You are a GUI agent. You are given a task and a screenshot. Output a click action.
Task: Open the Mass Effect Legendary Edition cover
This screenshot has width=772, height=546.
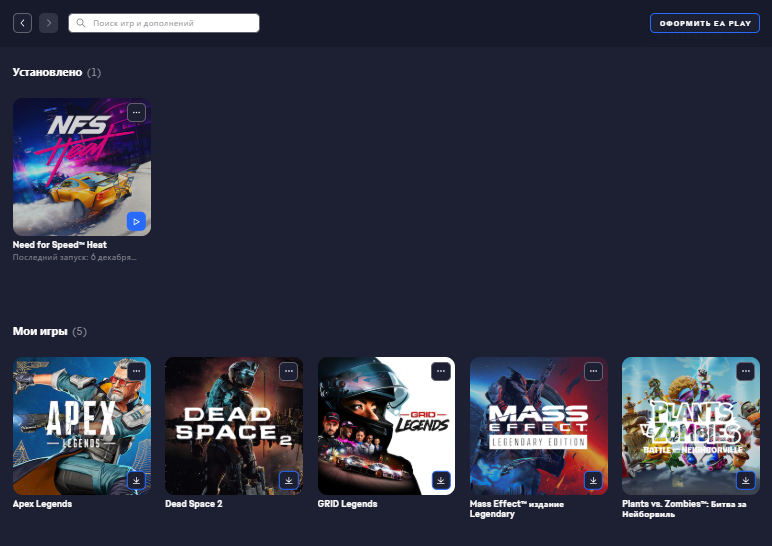[539, 426]
